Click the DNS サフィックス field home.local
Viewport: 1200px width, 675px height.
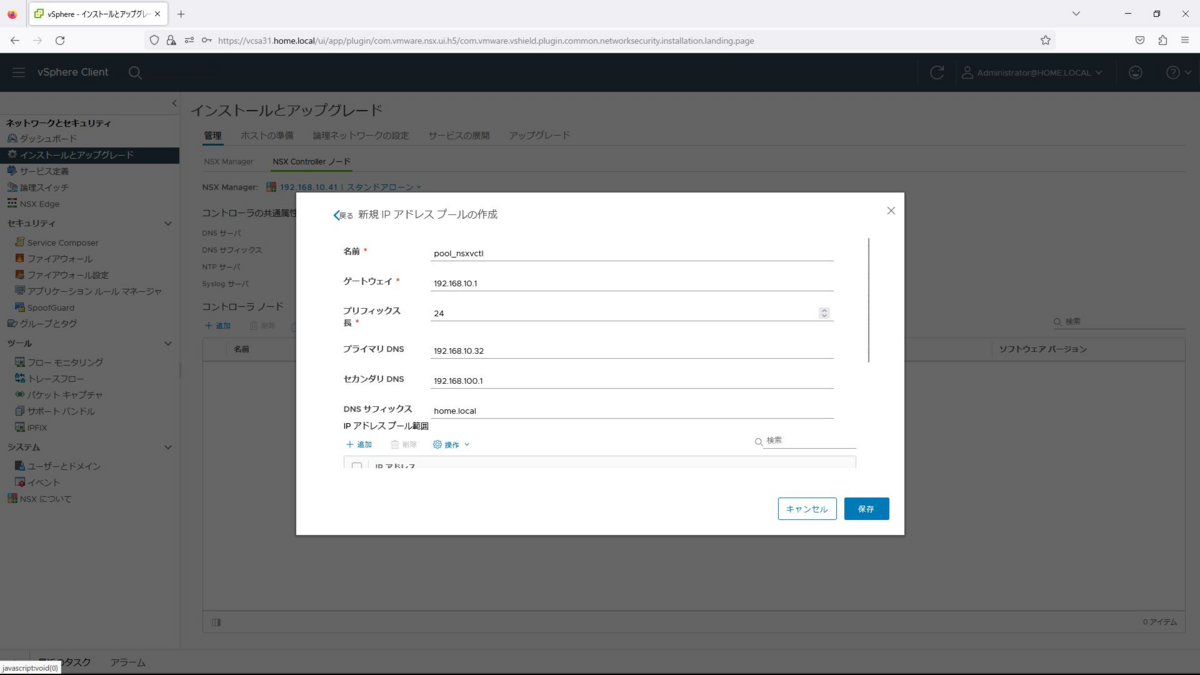click(x=632, y=410)
